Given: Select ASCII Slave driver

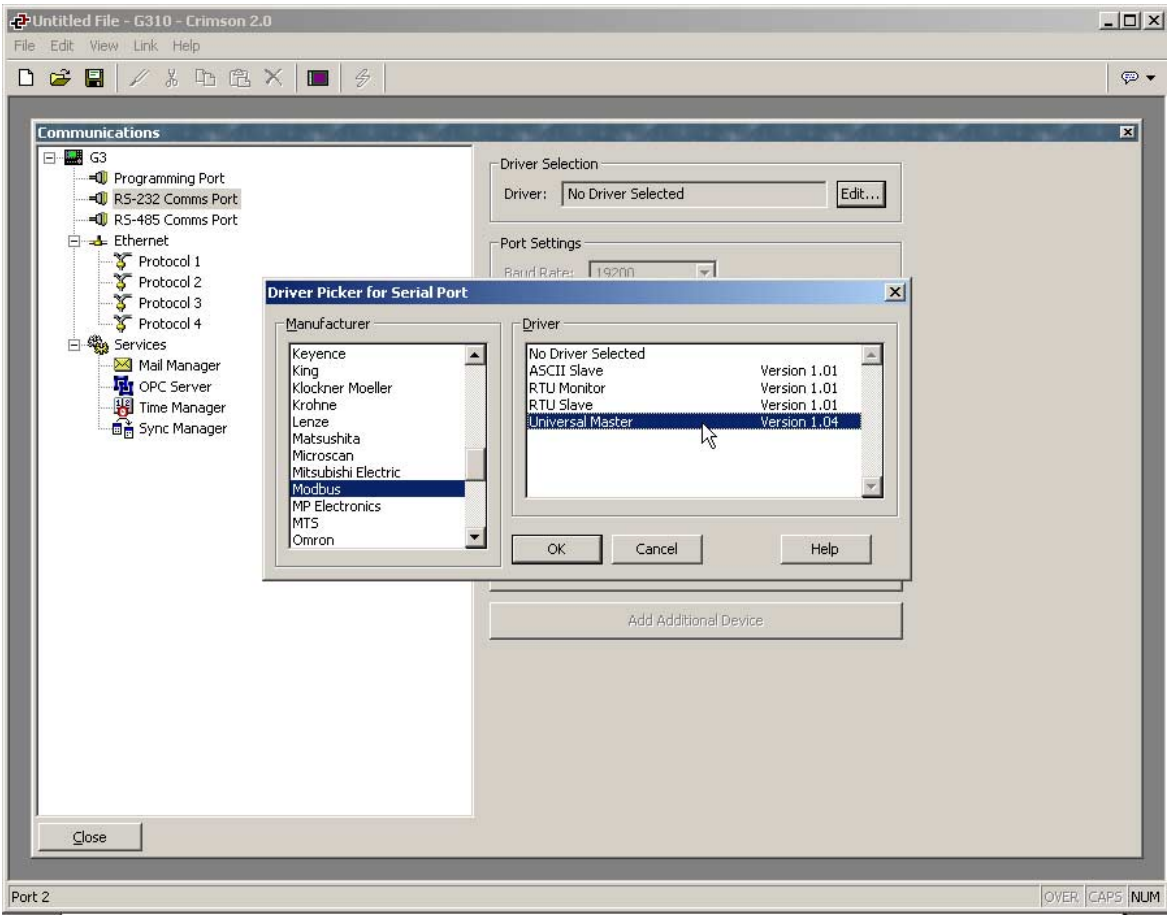Looking at the screenshot, I should (x=693, y=371).
